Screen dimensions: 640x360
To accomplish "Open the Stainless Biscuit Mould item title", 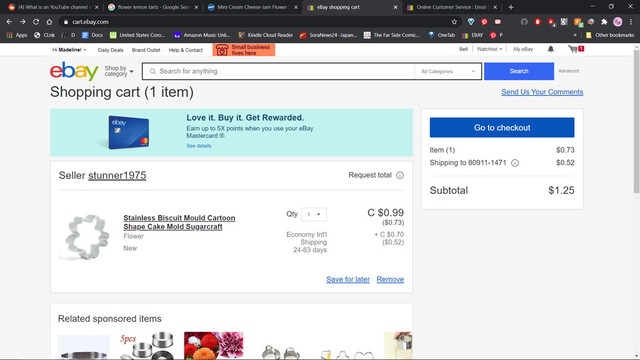I will tap(179, 222).
